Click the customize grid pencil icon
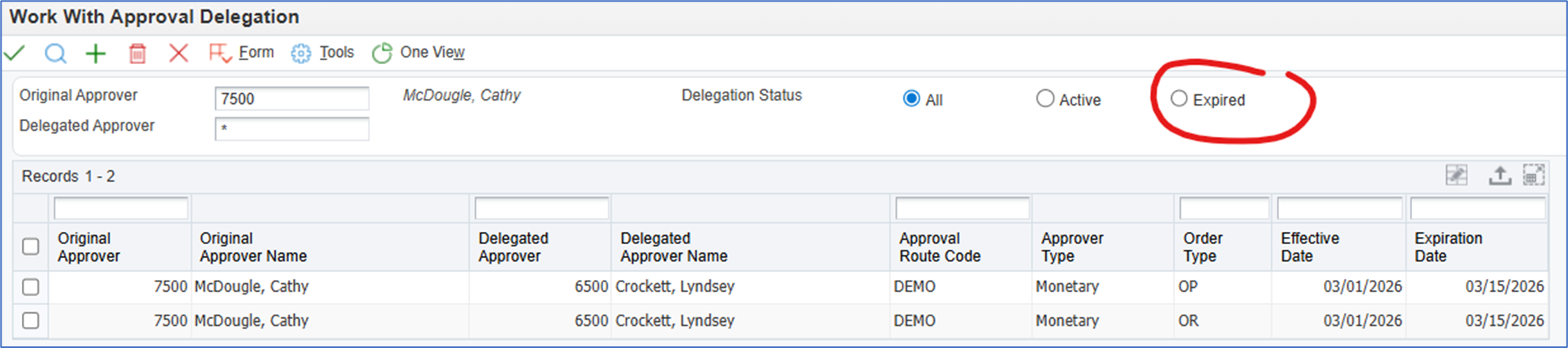The height and width of the screenshot is (348, 1568). [1457, 175]
